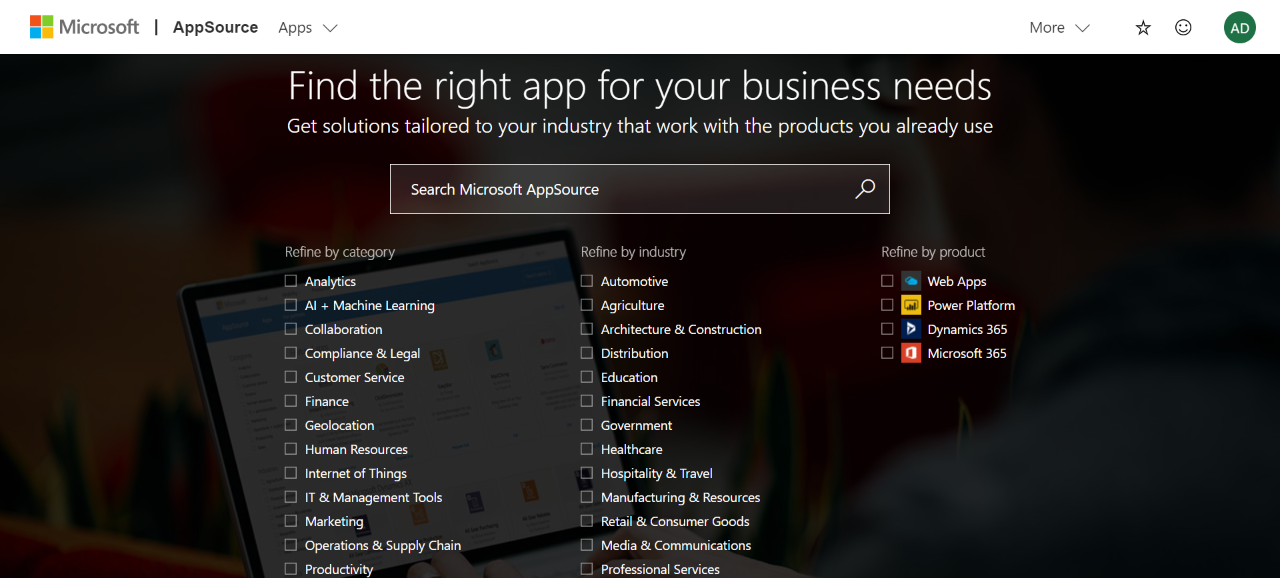Tick the Agriculture industry checkbox

click(587, 305)
